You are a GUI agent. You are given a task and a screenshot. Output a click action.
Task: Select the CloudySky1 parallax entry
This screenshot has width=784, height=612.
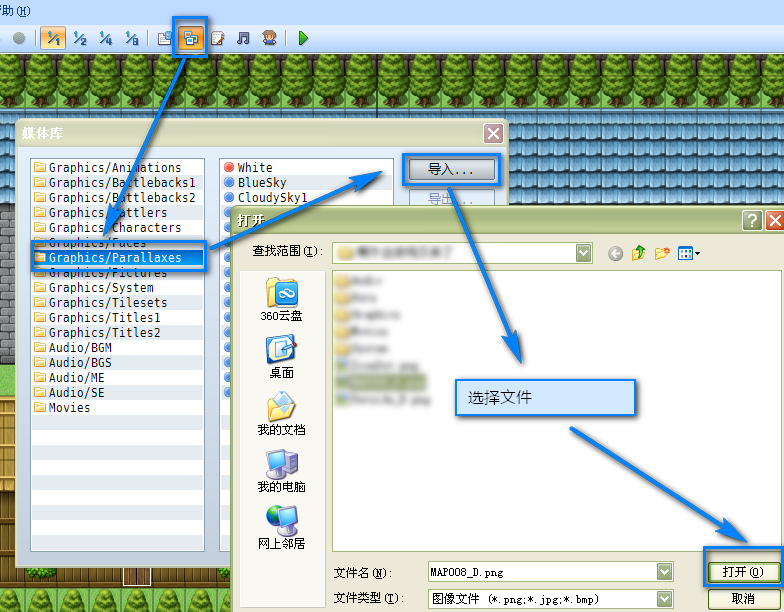[306, 198]
